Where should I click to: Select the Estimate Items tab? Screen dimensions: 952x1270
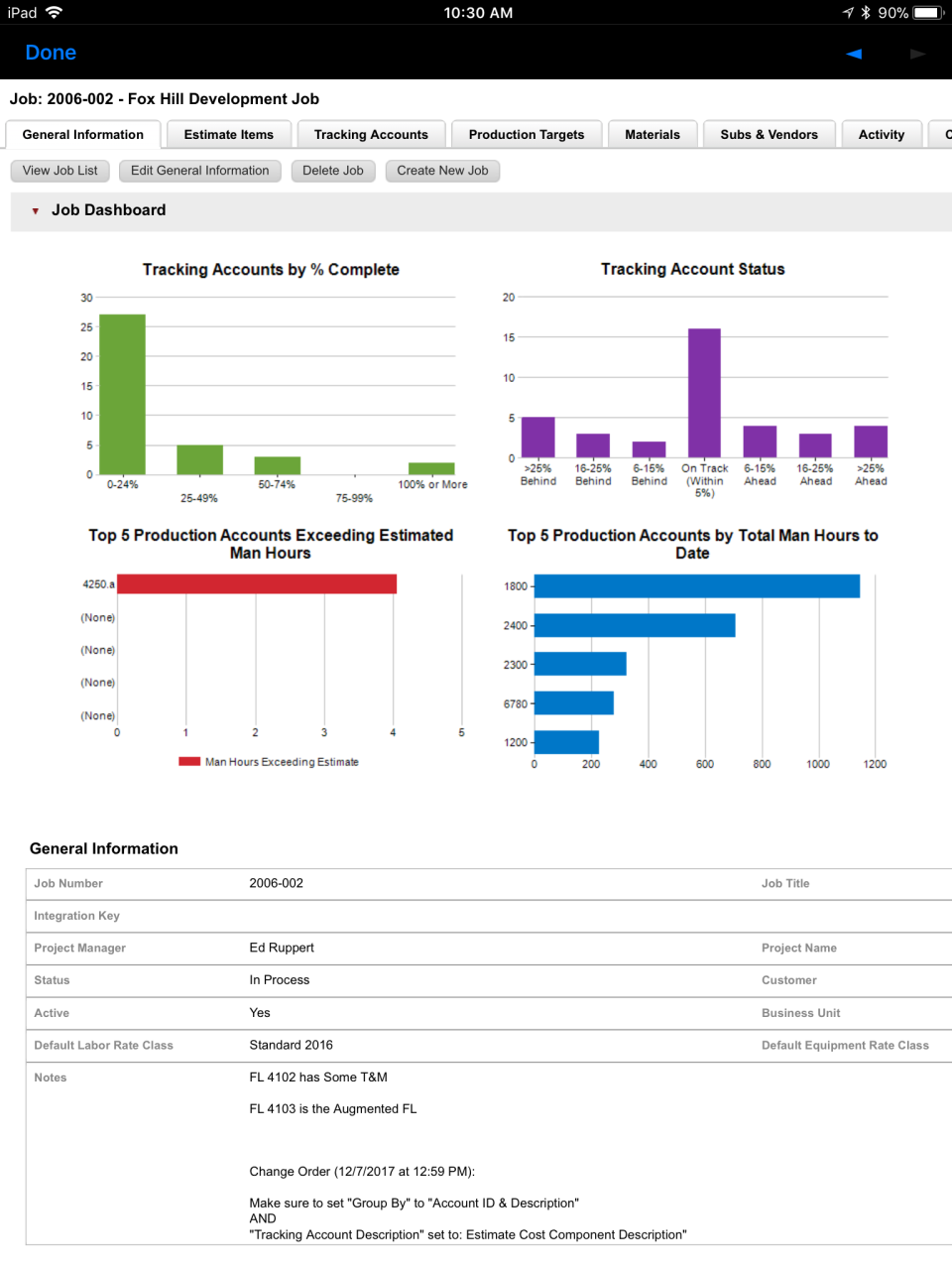tap(228, 134)
